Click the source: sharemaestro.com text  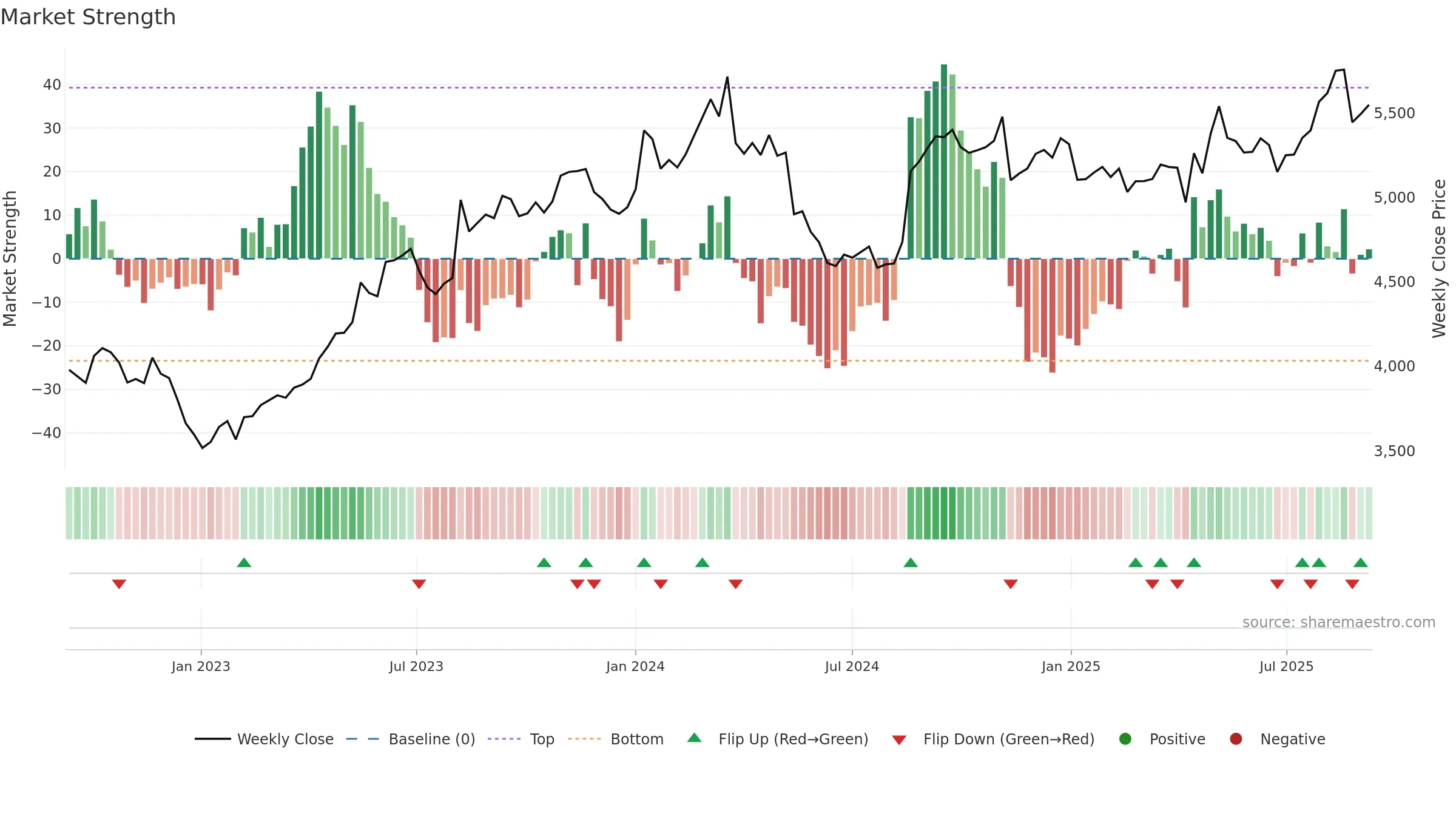(1339, 622)
